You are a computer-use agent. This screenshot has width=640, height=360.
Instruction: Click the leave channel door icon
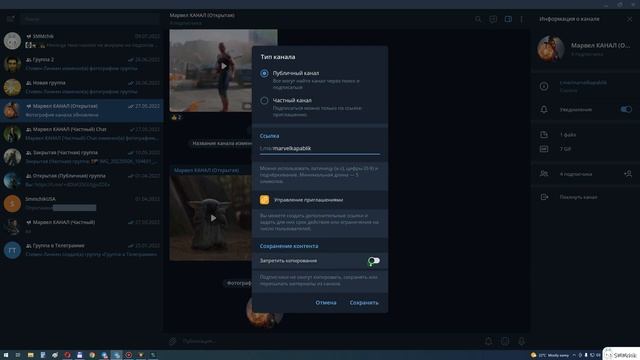[544, 197]
